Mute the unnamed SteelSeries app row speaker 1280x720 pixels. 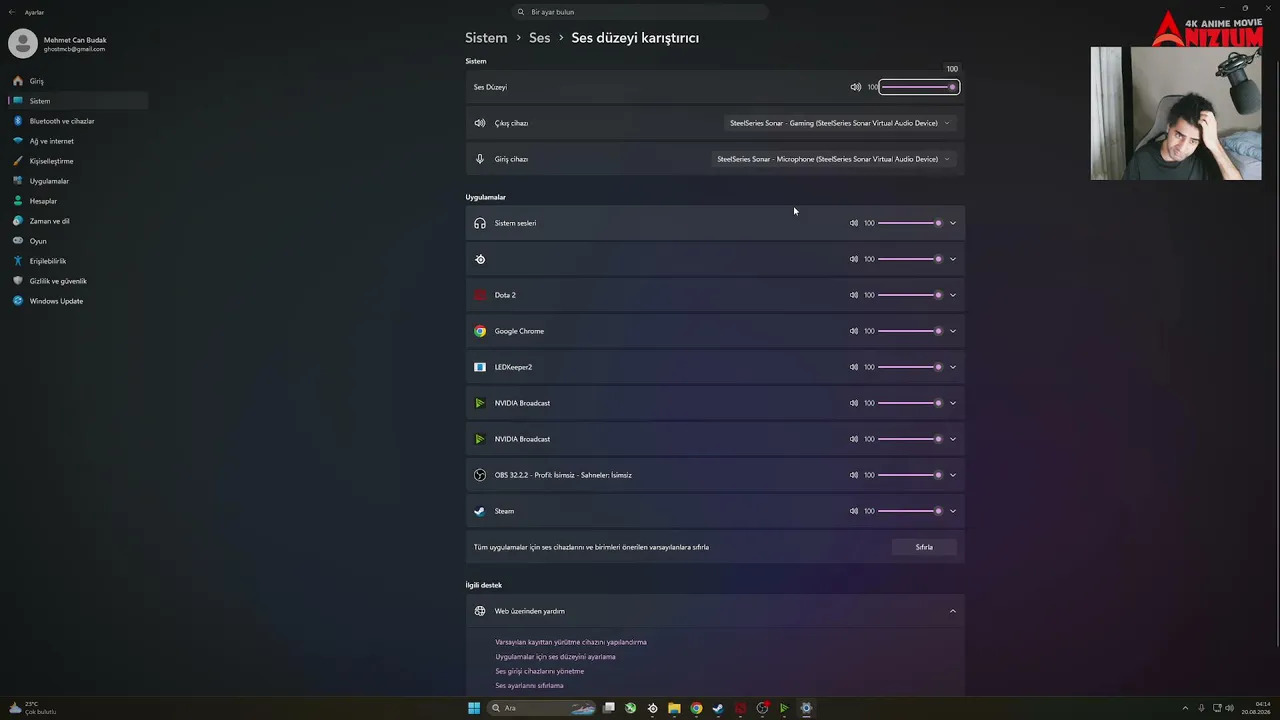click(x=854, y=259)
